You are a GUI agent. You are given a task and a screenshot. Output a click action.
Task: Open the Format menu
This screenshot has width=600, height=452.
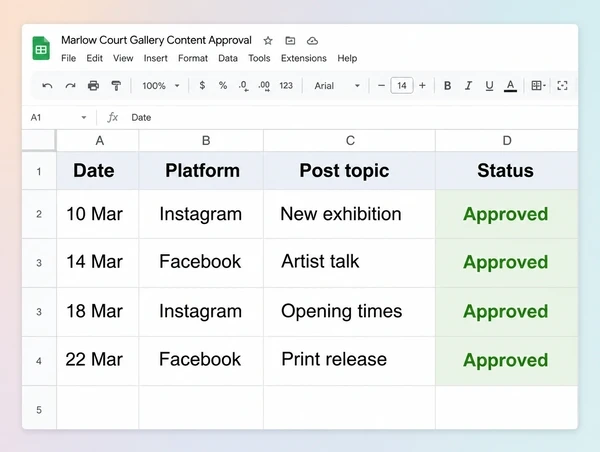click(x=193, y=58)
